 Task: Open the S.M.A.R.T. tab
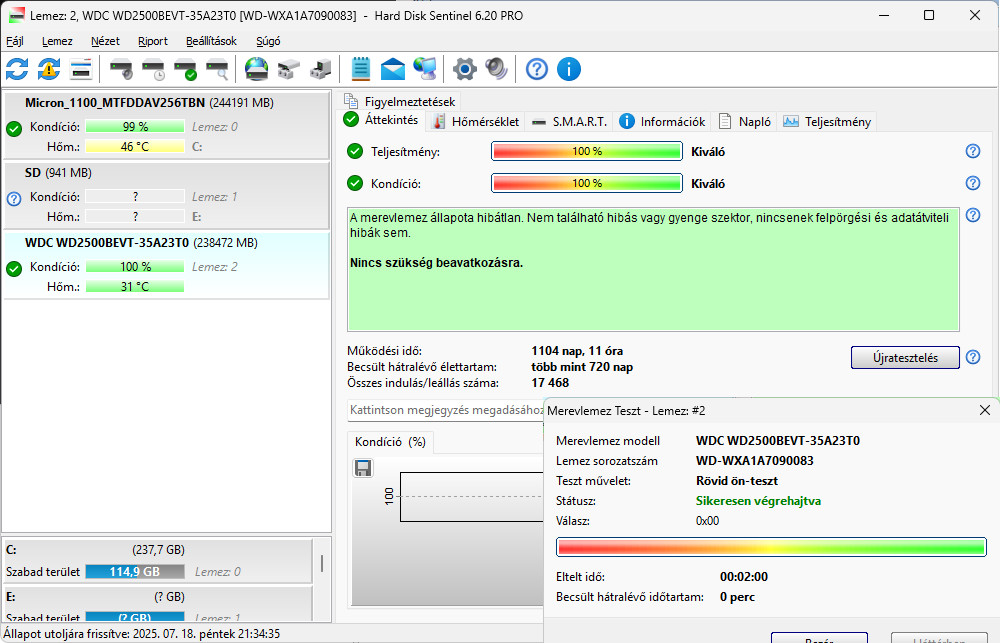pyautogui.click(x=569, y=121)
